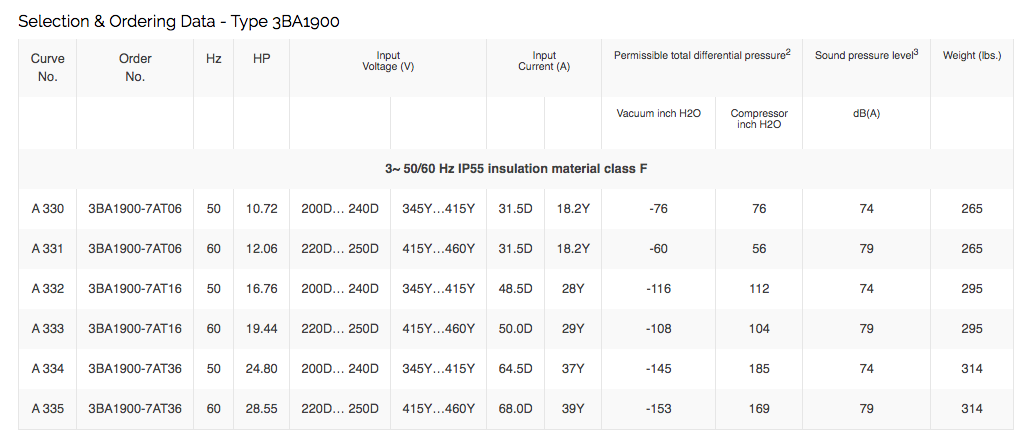Click the "Hz" column header
Image resolution: width=1030 pixels, height=442 pixels.
(214, 59)
